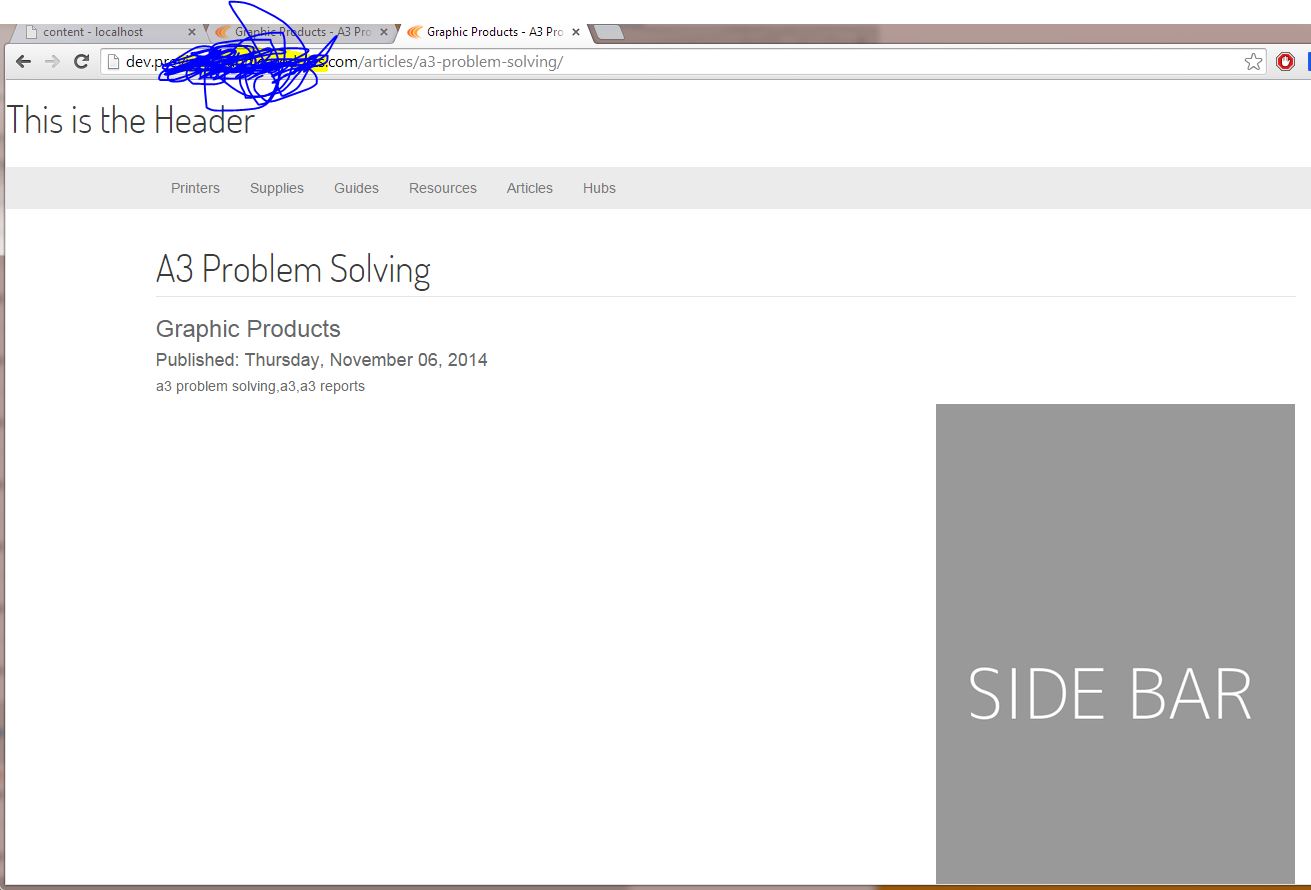Click the page info icon in address bar
The width and height of the screenshot is (1311, 890).
[x=114, y=62]
